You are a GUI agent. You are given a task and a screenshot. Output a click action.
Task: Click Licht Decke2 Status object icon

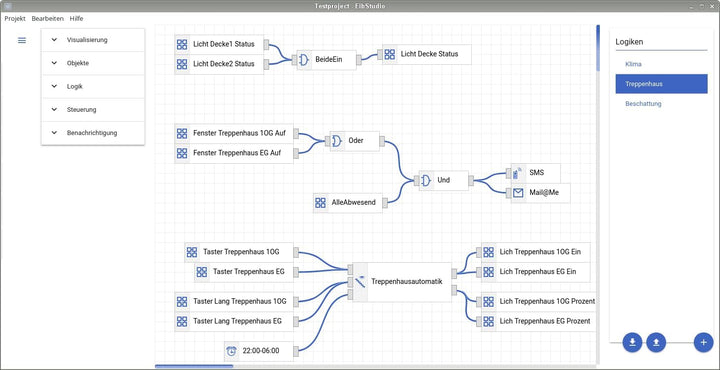coord(182,64)
